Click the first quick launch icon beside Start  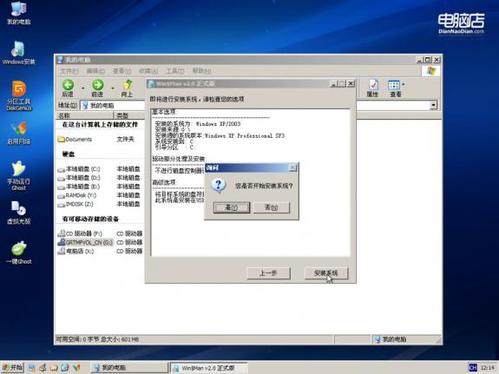(x=32, y=368)
